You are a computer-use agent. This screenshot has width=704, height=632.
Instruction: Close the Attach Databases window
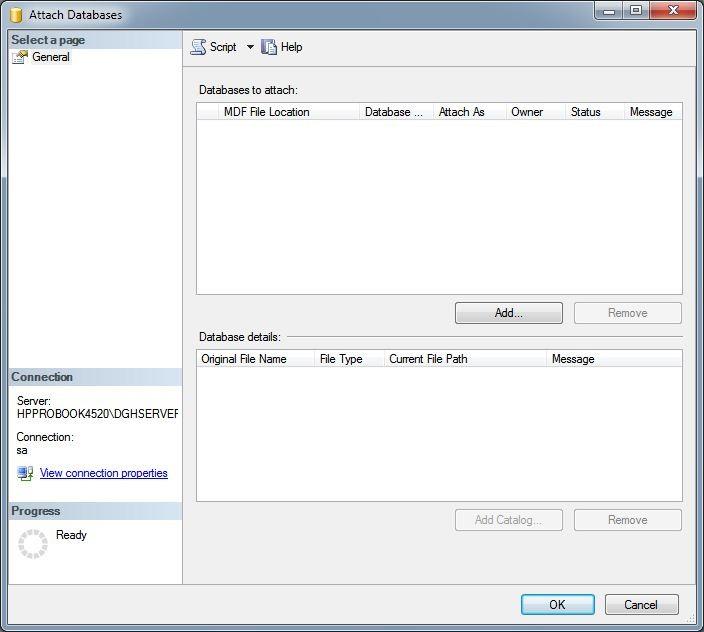(x=673, y=11)
